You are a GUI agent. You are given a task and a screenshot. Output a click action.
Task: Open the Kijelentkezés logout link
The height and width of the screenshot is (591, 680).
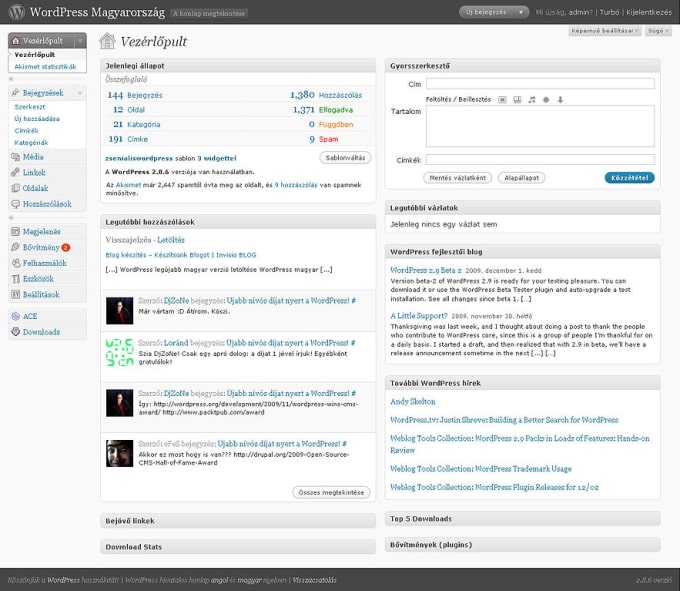click(649, 13)
